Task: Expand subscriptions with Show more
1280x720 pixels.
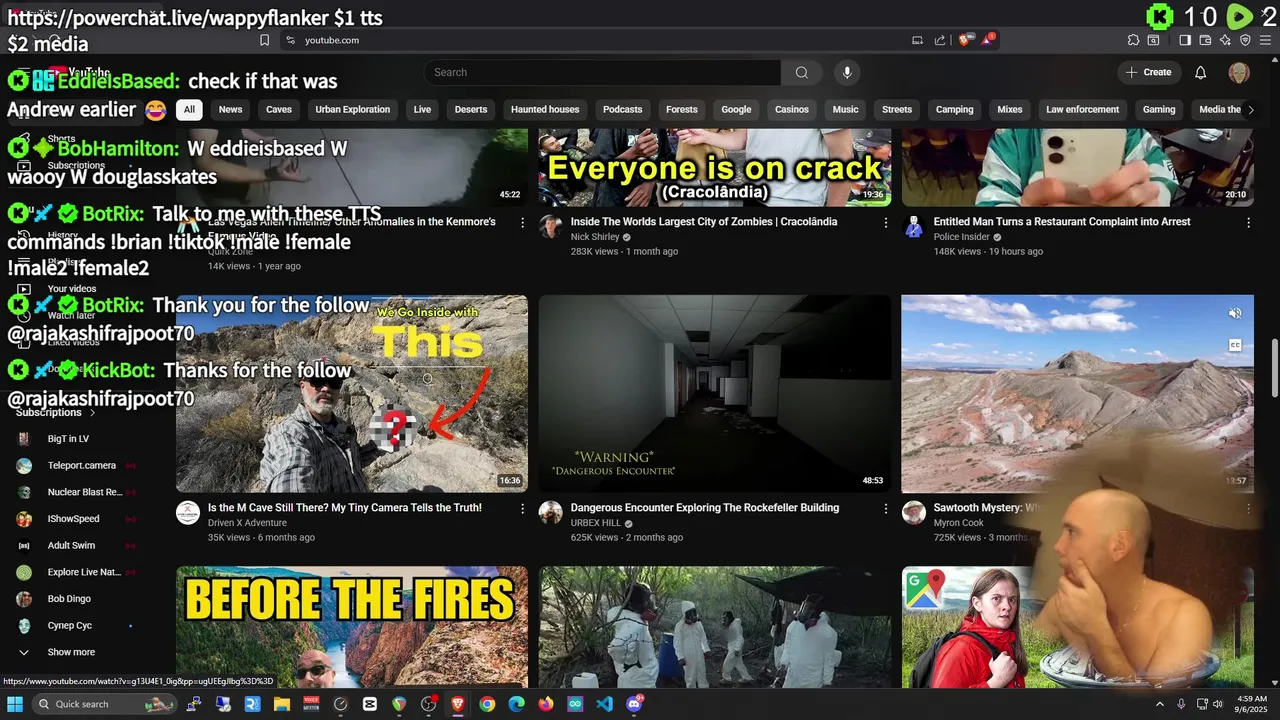Action: tap(70, 652)
